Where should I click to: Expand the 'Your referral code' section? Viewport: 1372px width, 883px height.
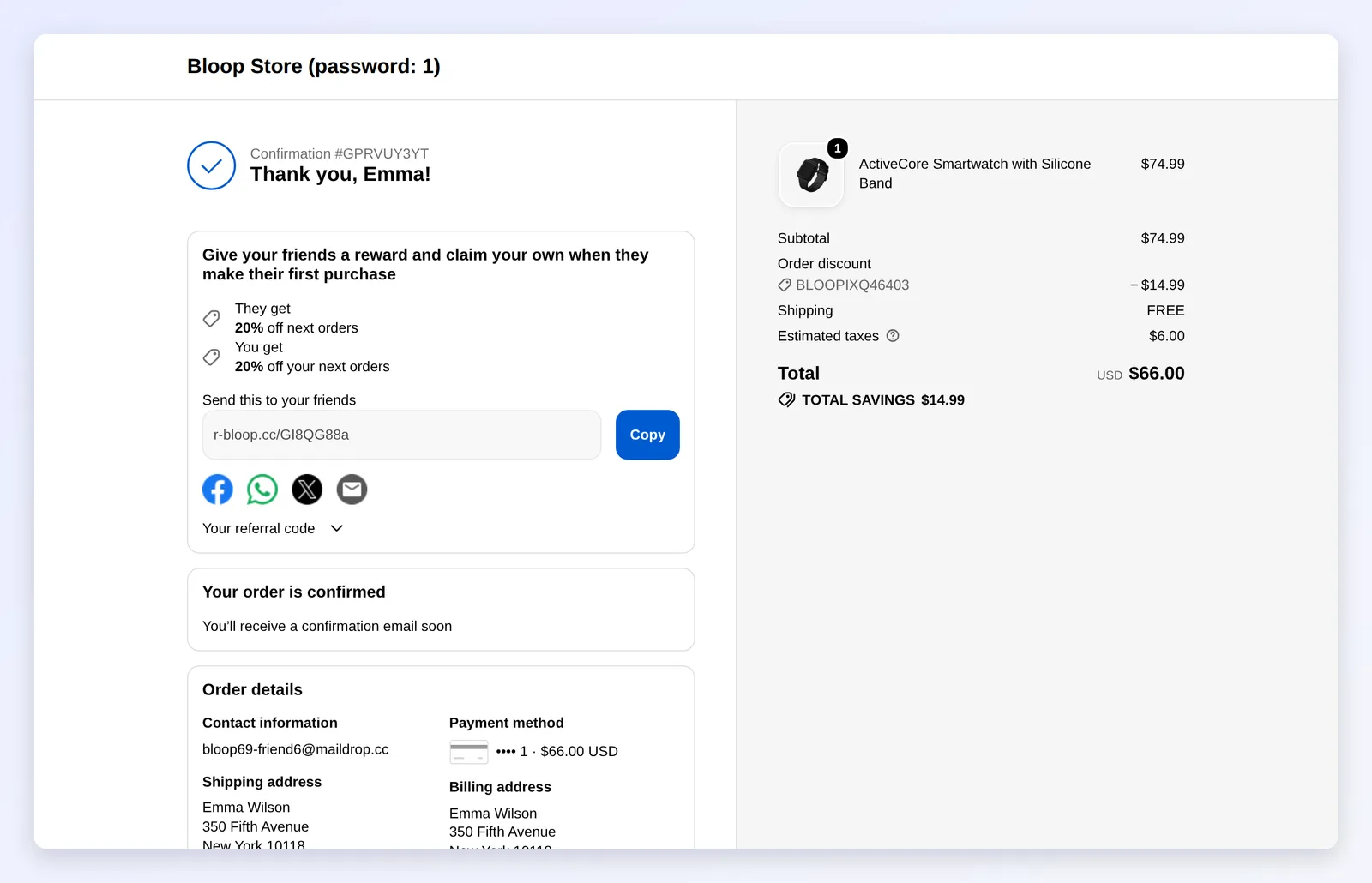[x=273, y=529]
